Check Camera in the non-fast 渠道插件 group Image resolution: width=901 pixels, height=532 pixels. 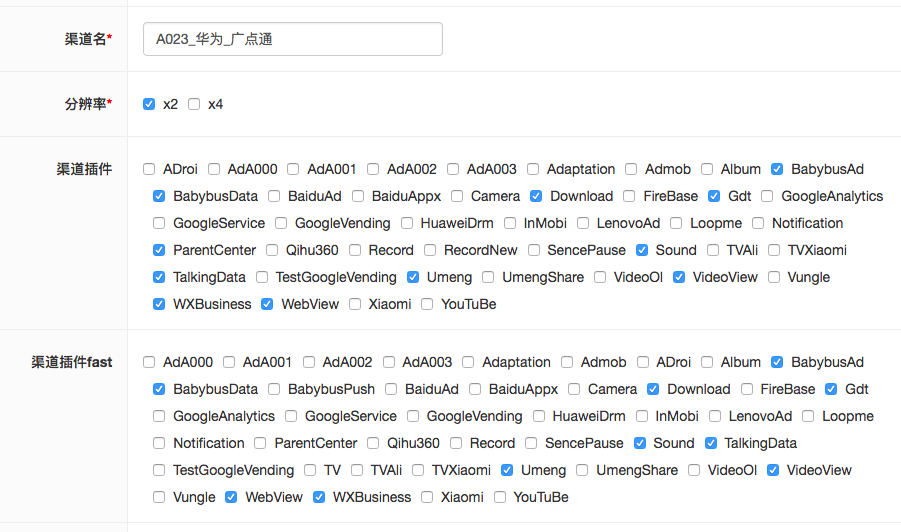457,196
